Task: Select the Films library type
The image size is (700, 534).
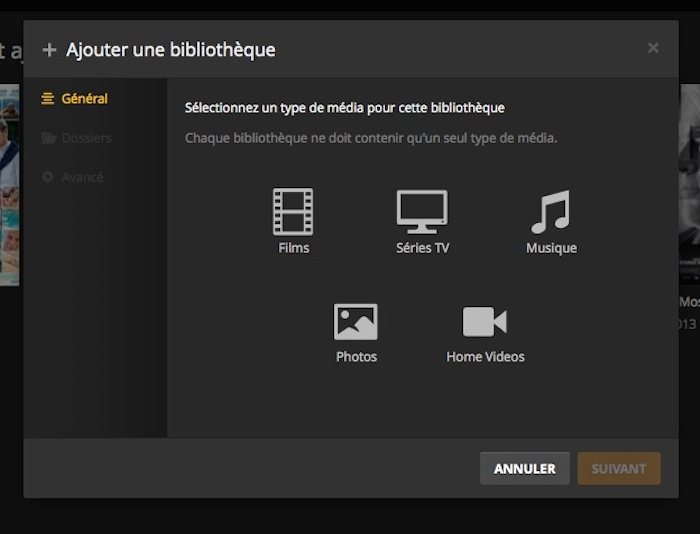Action: 293,221
